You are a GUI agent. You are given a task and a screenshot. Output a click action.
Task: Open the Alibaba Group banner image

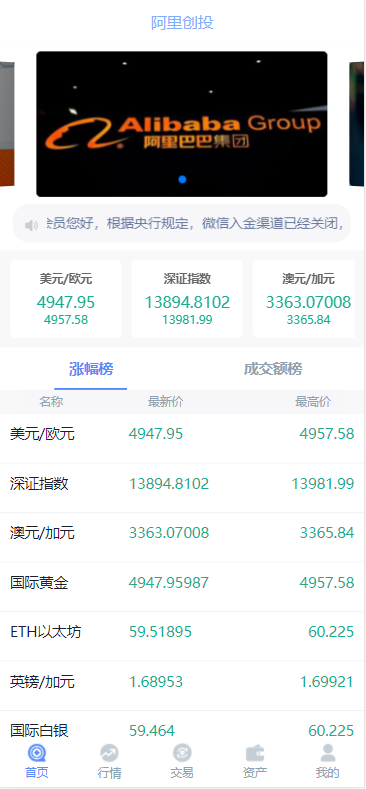point(182,124)
